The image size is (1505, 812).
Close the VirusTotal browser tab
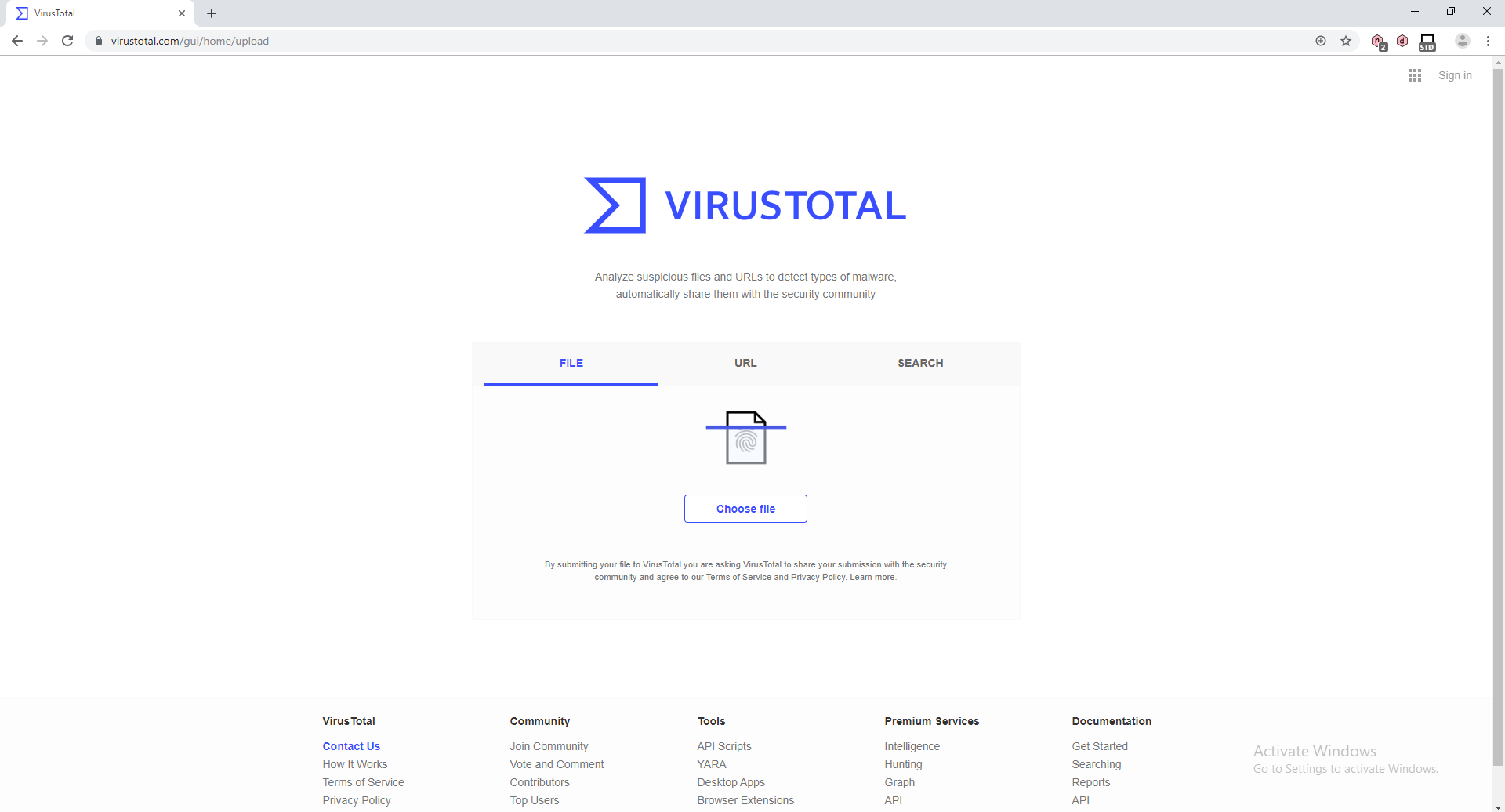[x=182, y=13]
